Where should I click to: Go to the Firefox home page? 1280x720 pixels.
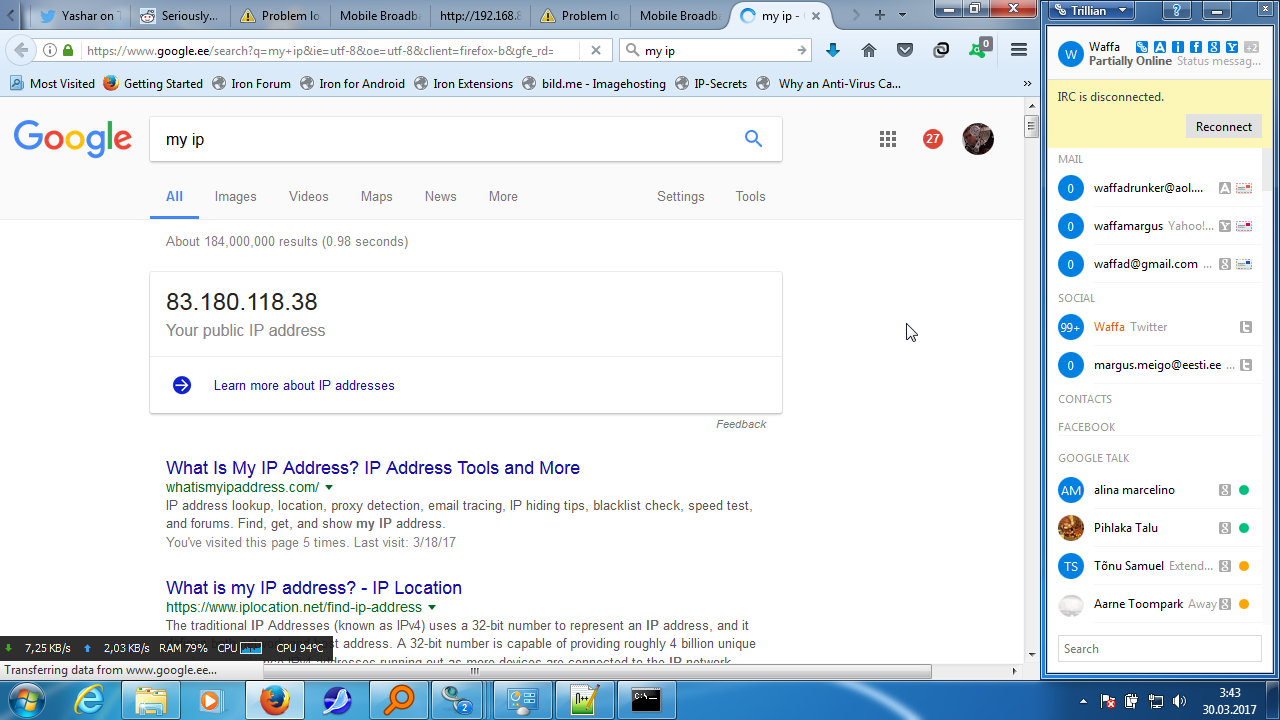point(869,50)
